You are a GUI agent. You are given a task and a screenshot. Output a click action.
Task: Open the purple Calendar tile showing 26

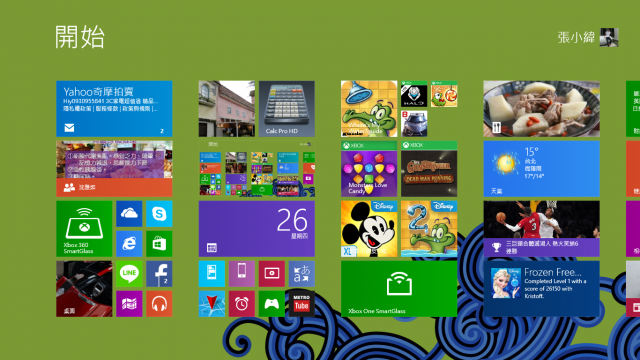coord(256,229)
